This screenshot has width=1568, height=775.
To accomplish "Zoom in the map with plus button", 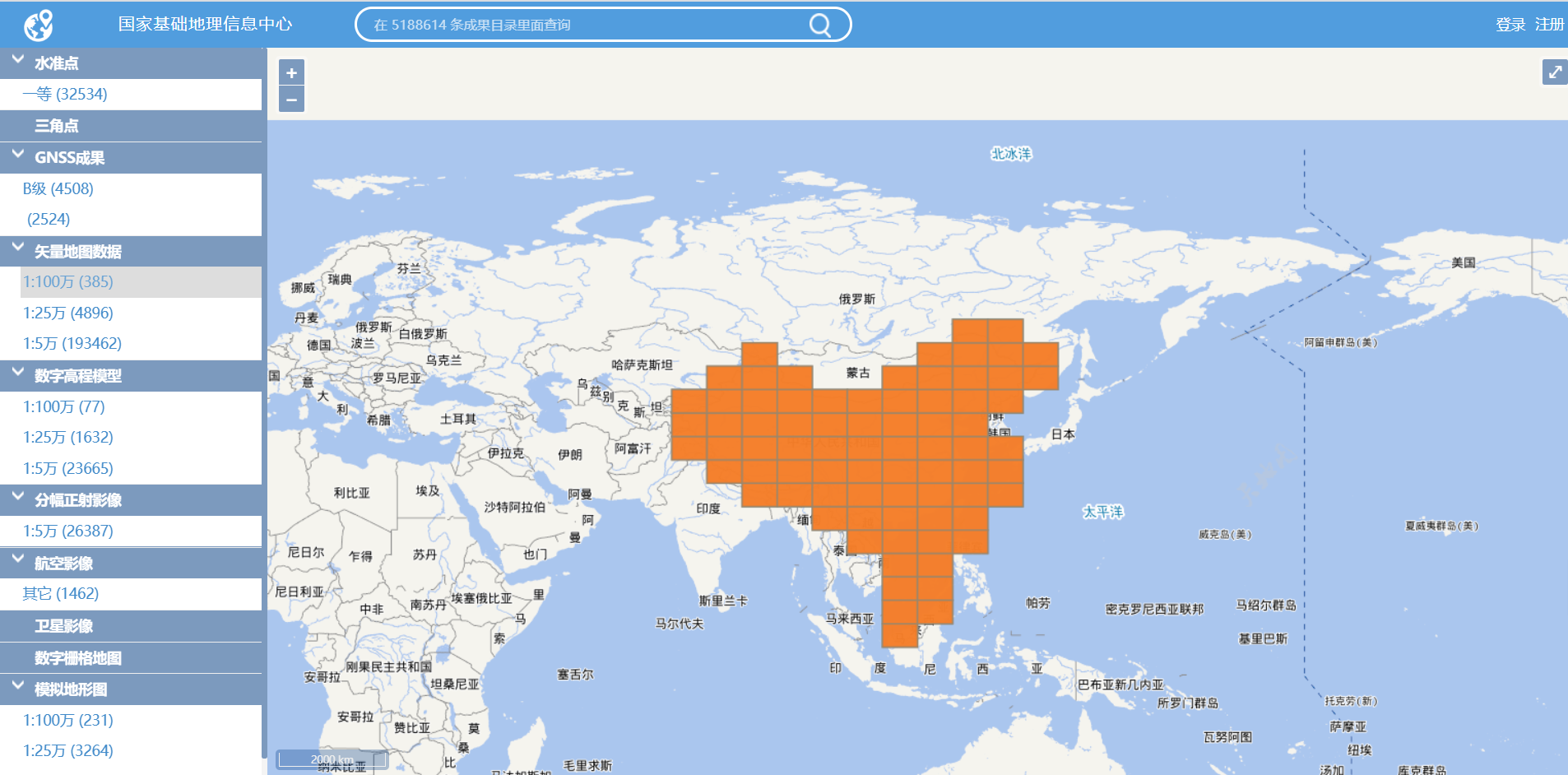I will tap(291, 72).
